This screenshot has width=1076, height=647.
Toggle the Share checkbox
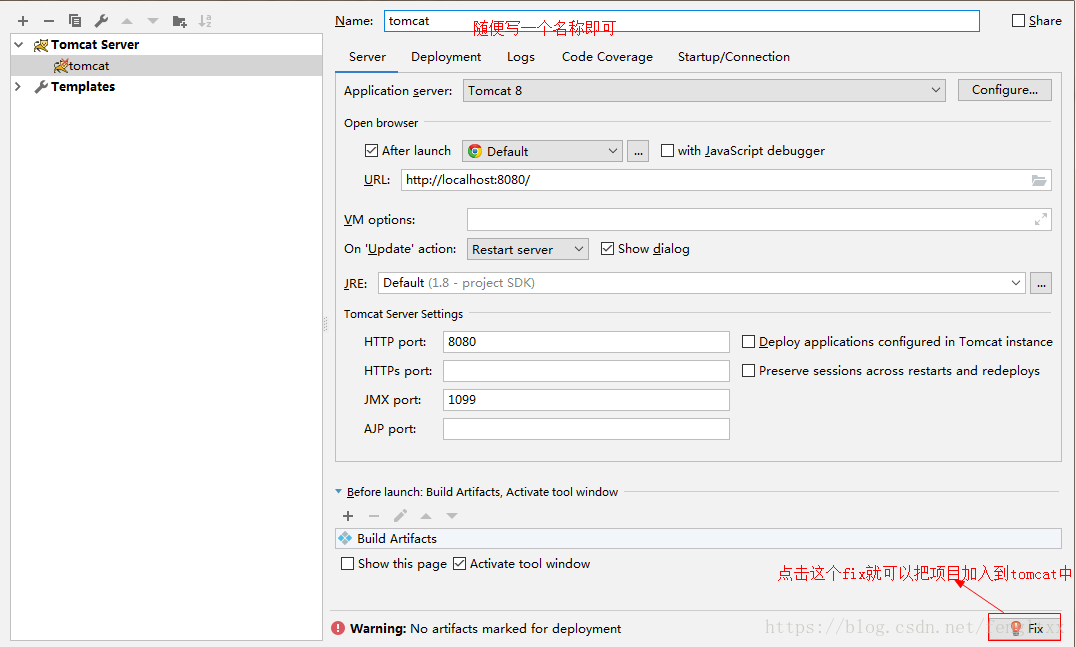pyautogui.click(x=1018, y=21)
